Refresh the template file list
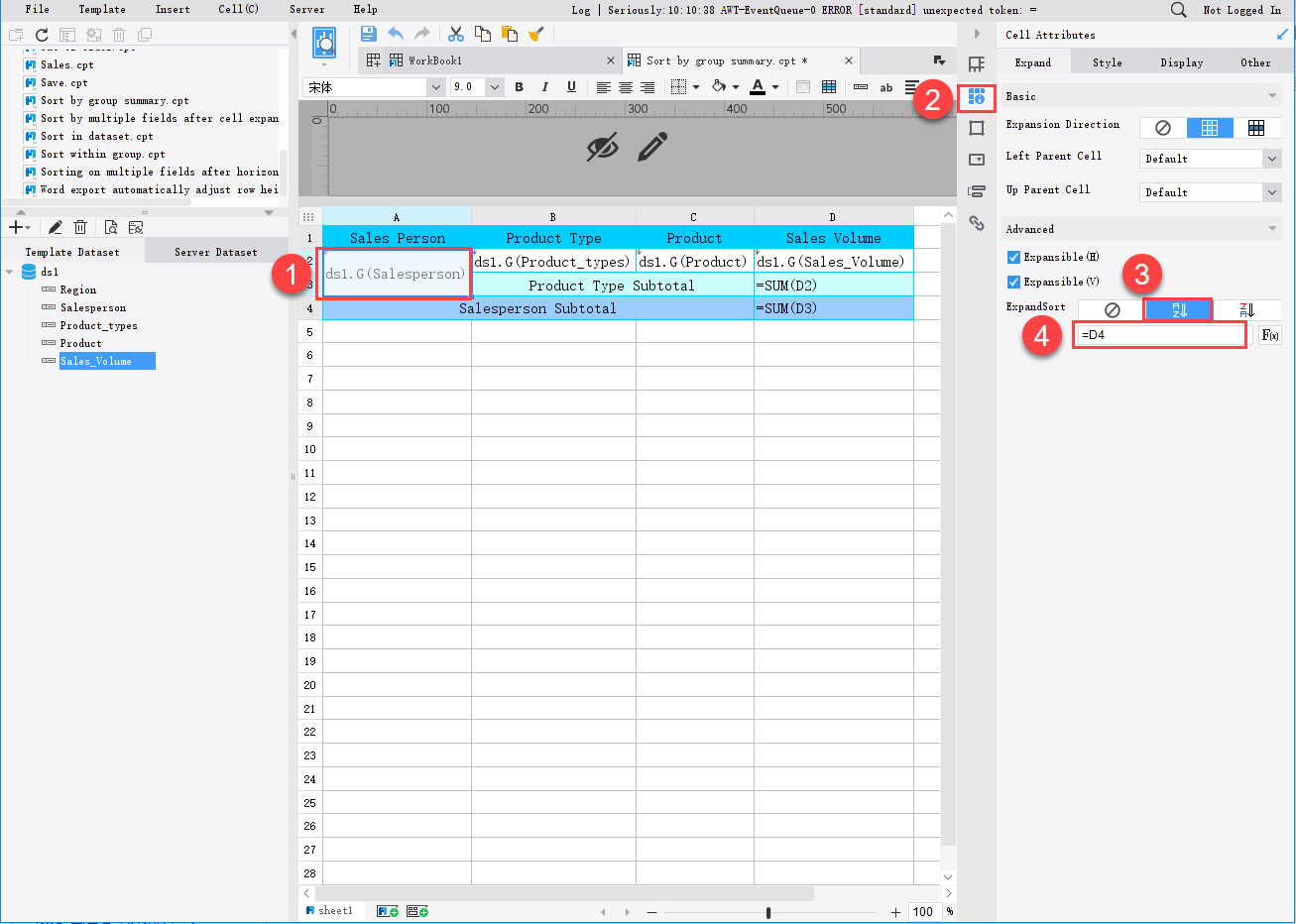 click(42, 35)
